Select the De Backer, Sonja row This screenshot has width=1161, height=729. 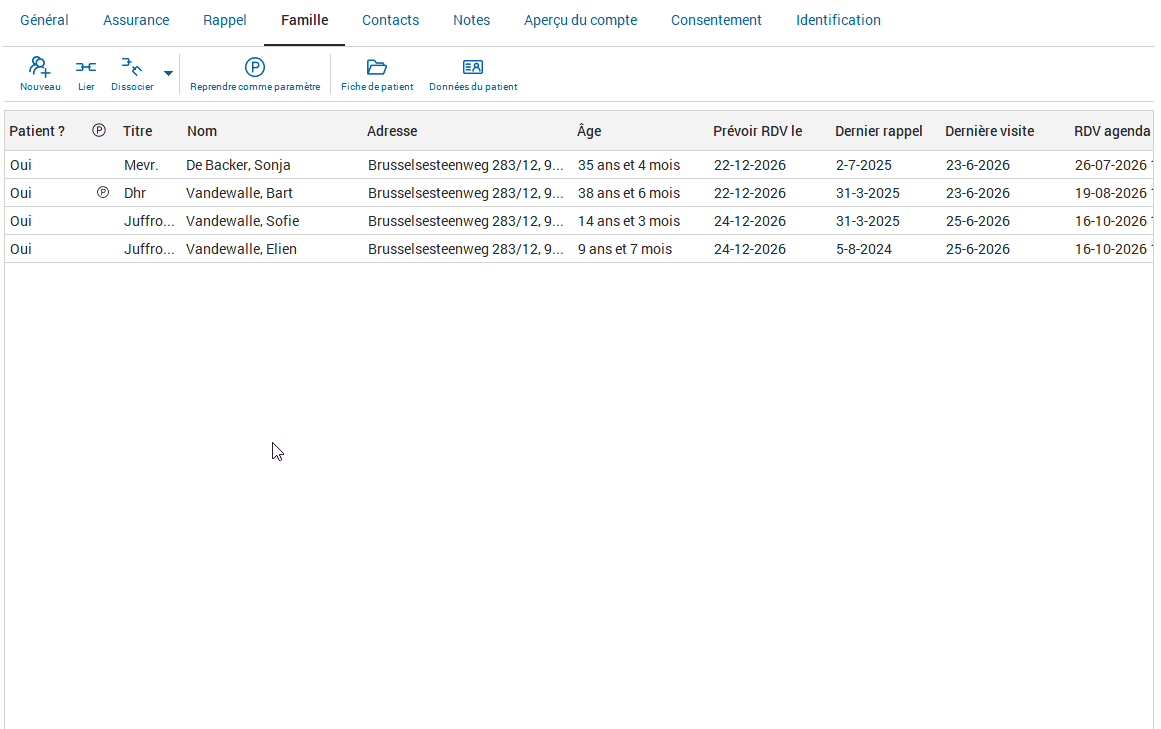pyautogui.click(x=579, y=165)
